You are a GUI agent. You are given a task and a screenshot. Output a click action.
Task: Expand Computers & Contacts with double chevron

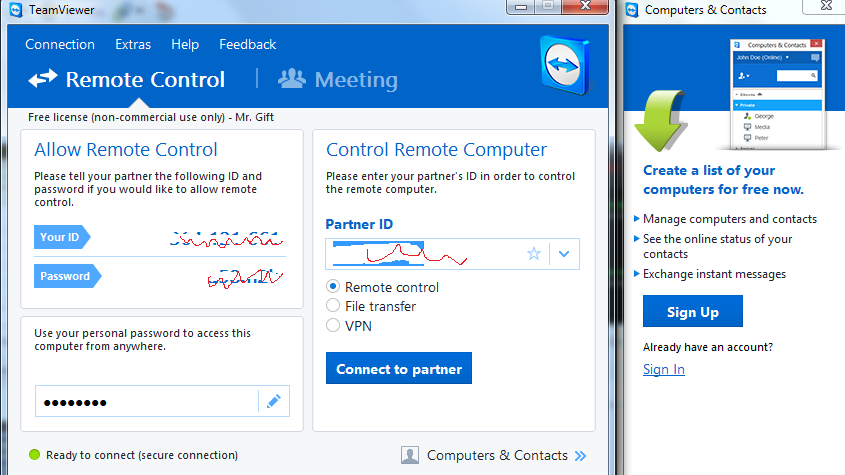point(580,456)
